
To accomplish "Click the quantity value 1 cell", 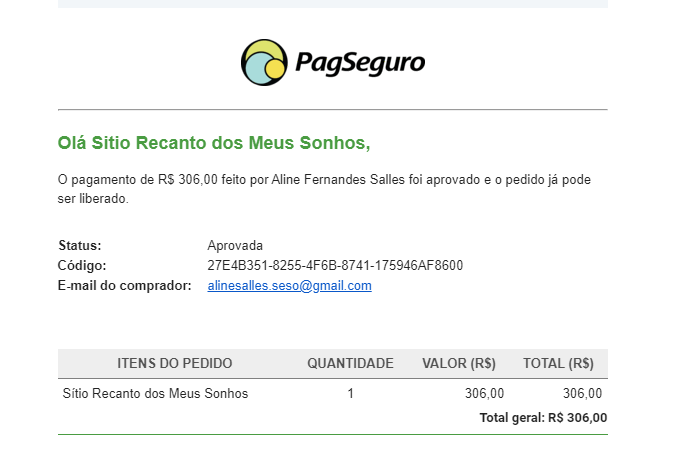I will pyautogui.click(x=350, y=394).
